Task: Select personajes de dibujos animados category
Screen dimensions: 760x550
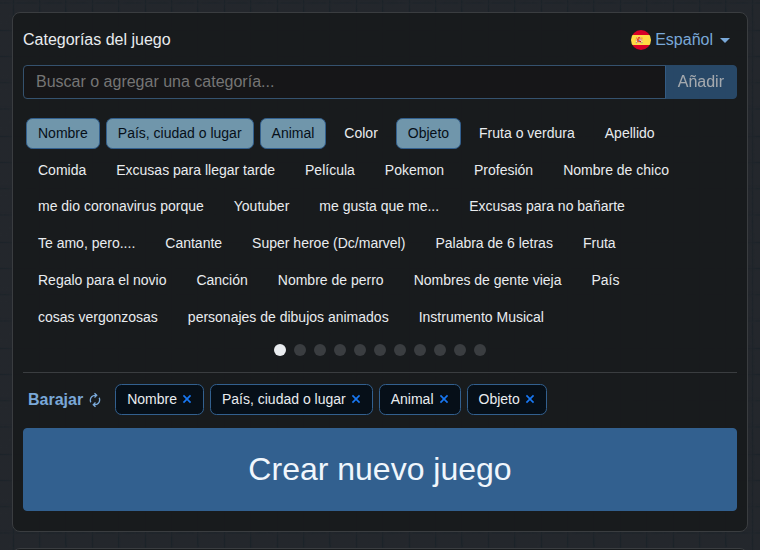Action: click(288, 317)
